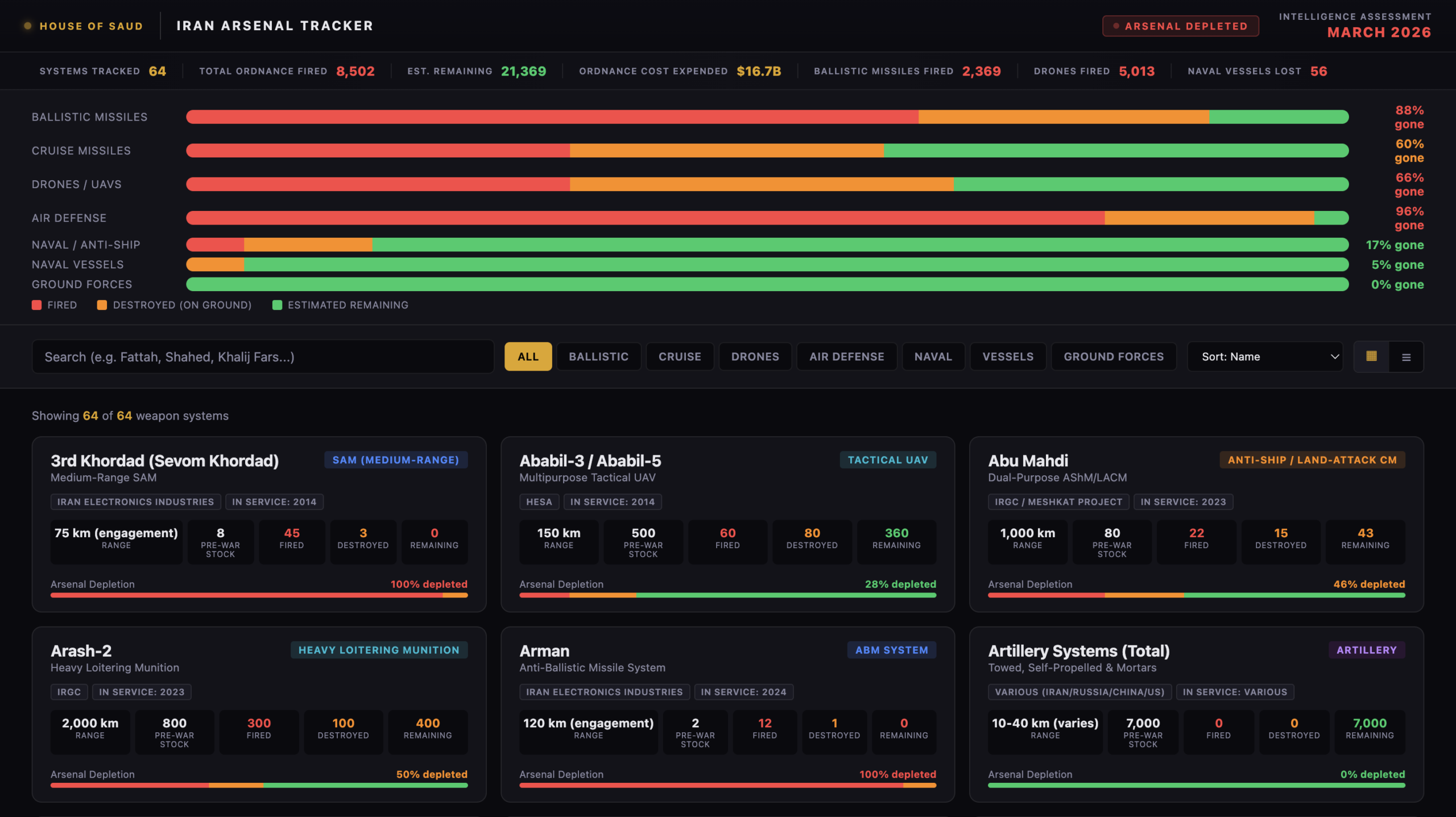1456x817 pixels.
Task: Click the VESSELS filter button
Action: [1007, 357]
